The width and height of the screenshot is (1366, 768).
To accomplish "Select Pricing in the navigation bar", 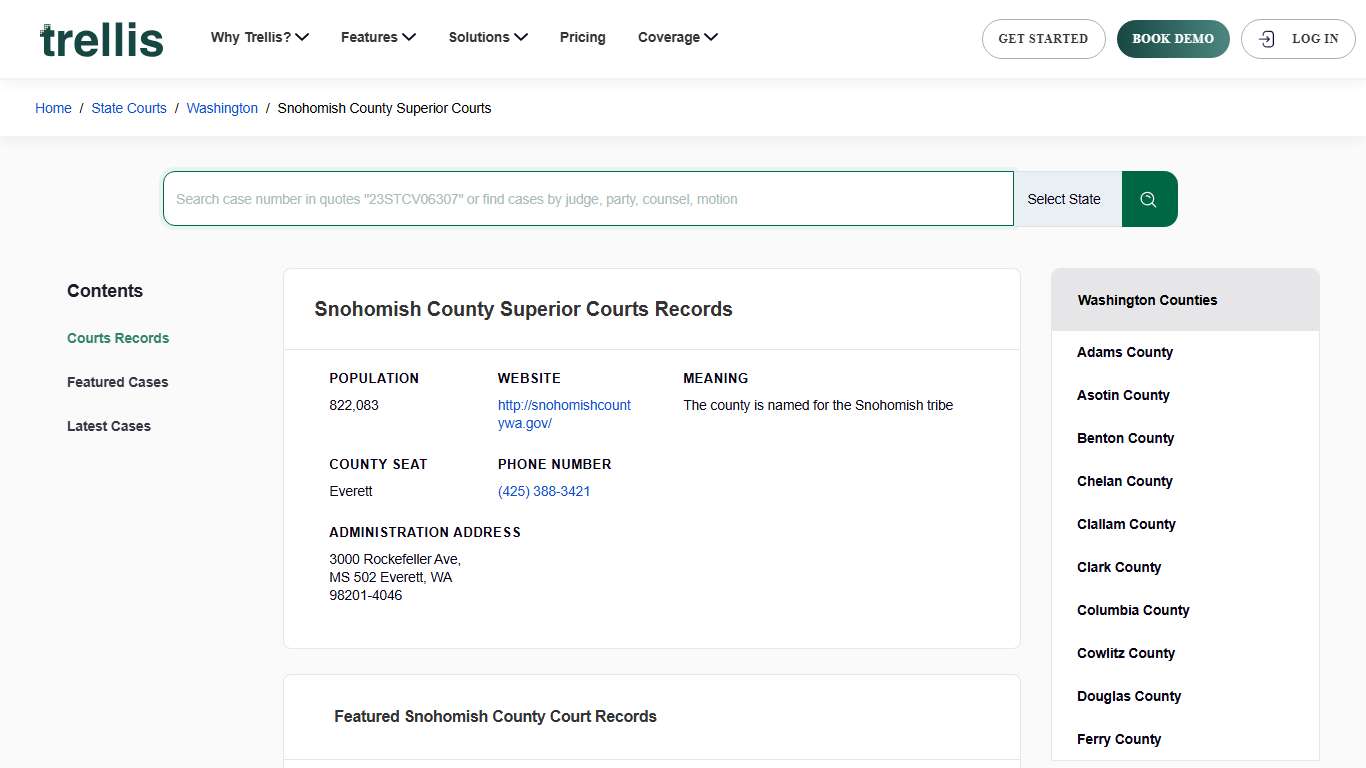I will point(582,37).
